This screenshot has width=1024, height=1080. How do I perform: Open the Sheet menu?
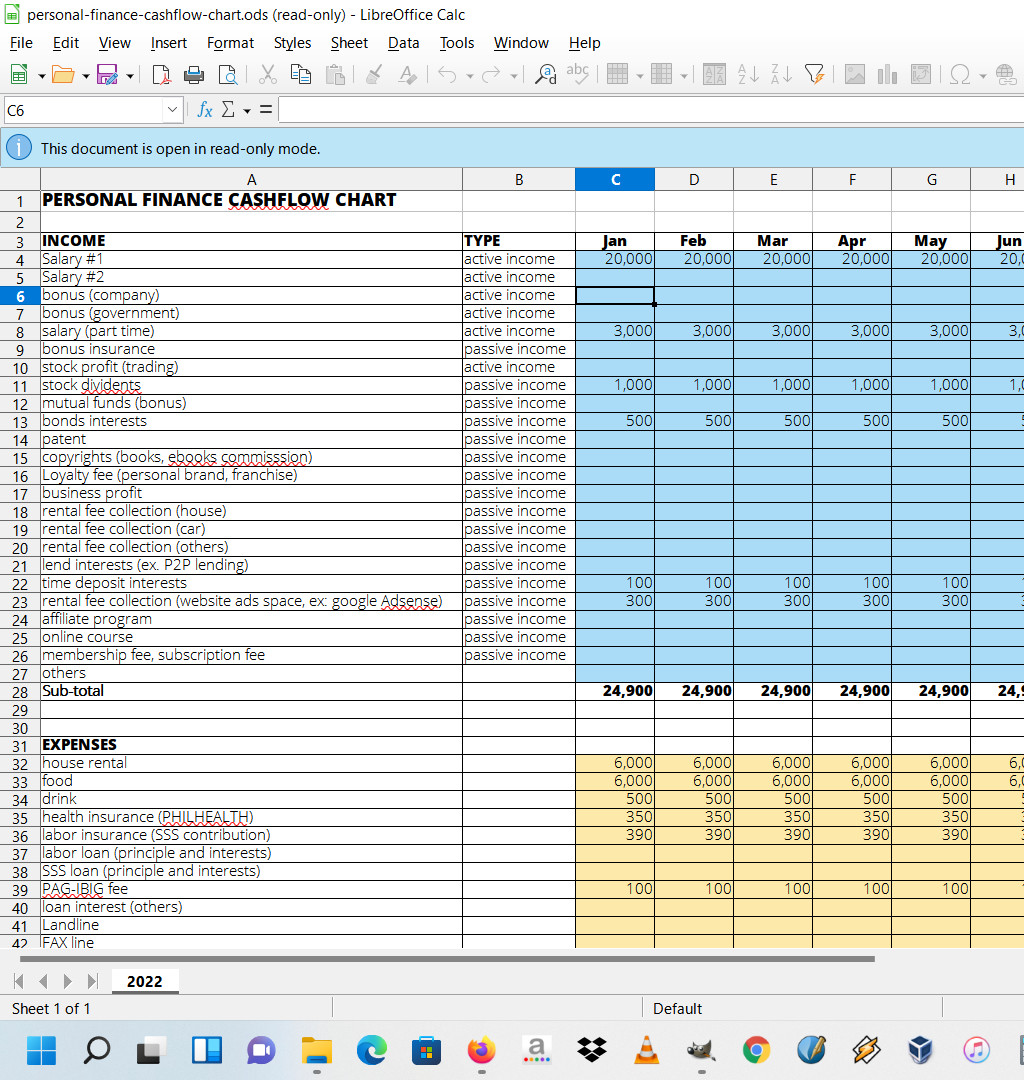349,43
